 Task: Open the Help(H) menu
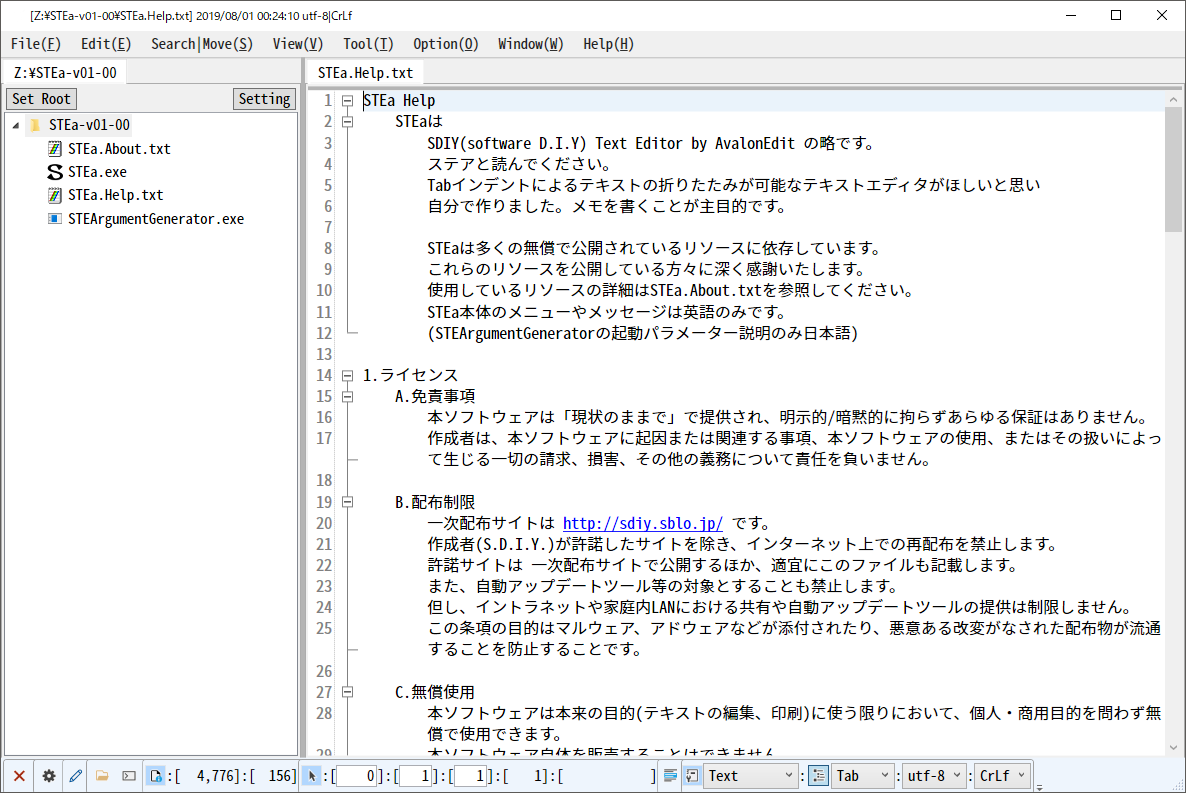pyautogui.click(x=608, y=44)
